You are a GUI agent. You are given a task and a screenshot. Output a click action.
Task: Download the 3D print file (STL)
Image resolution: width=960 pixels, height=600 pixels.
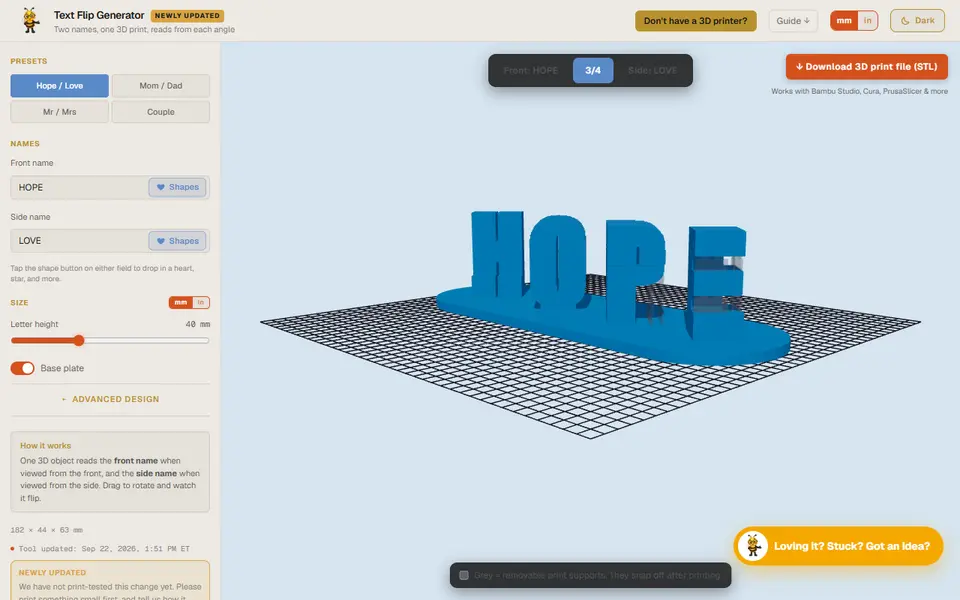(866, 67)
